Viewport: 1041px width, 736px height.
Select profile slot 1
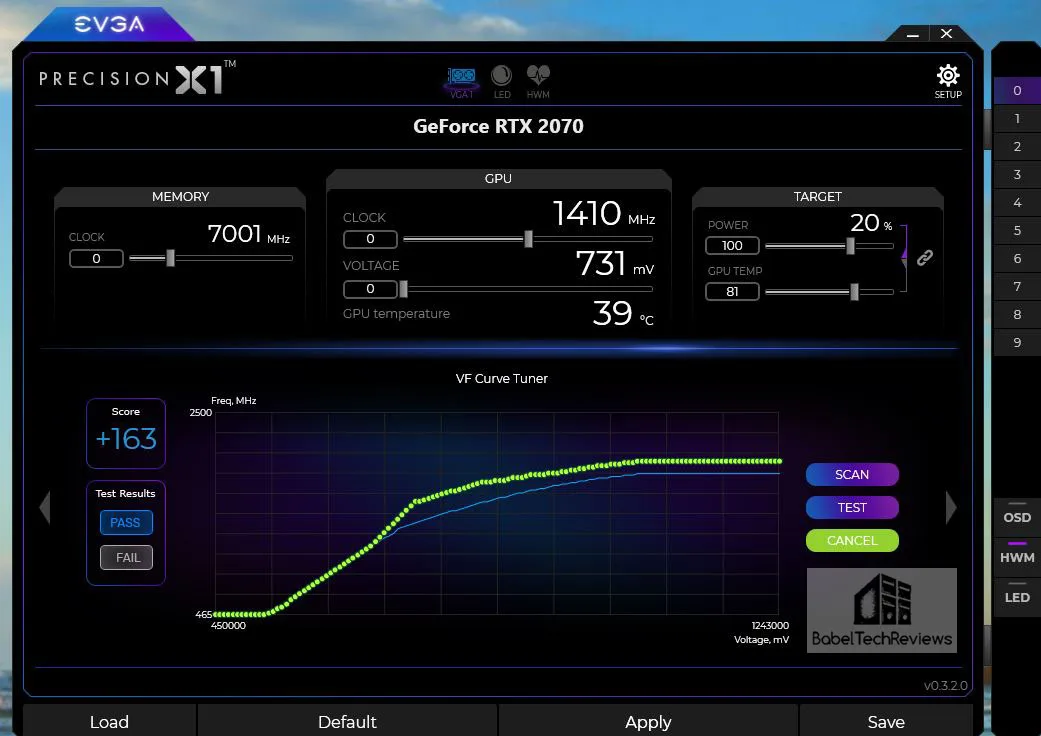pyautogui.click(x=1016, y=119)
